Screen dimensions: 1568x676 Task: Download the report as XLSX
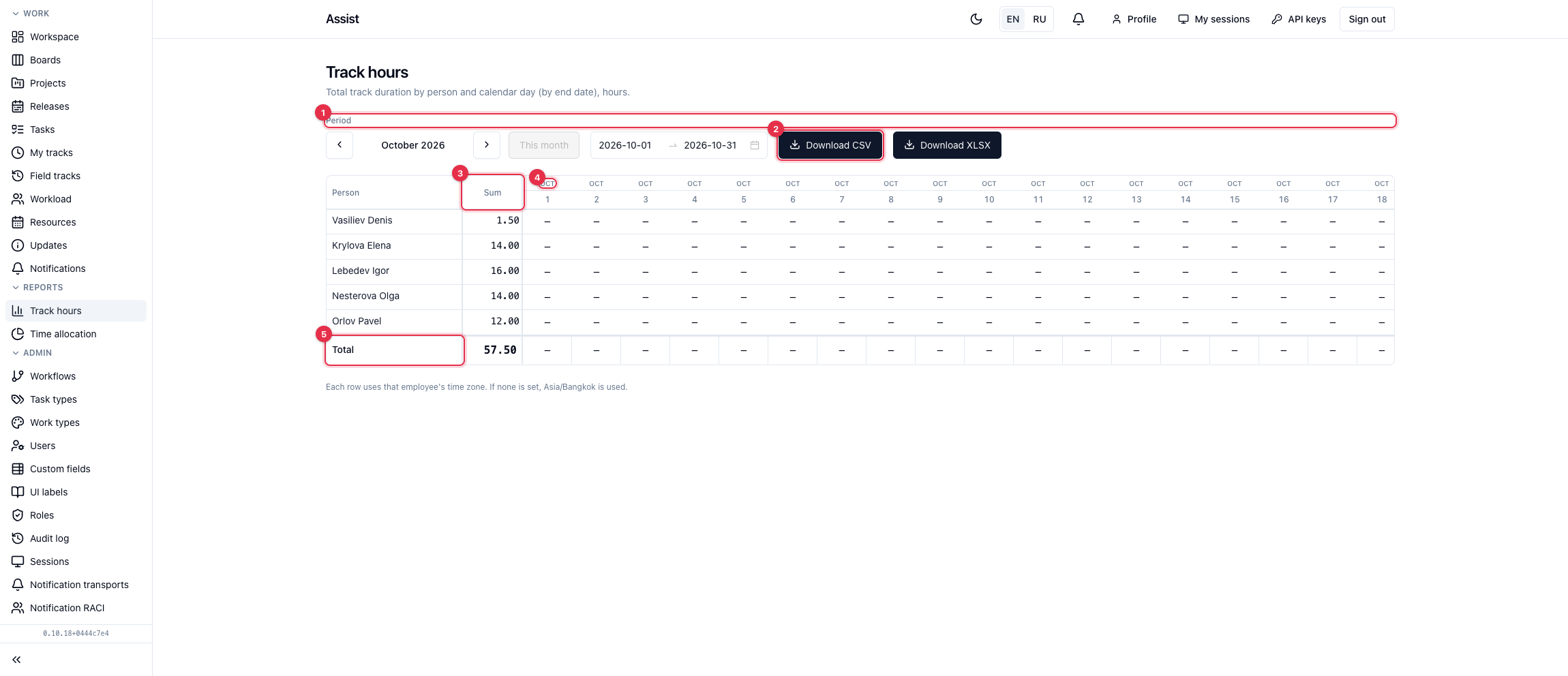tap(947, 145)
